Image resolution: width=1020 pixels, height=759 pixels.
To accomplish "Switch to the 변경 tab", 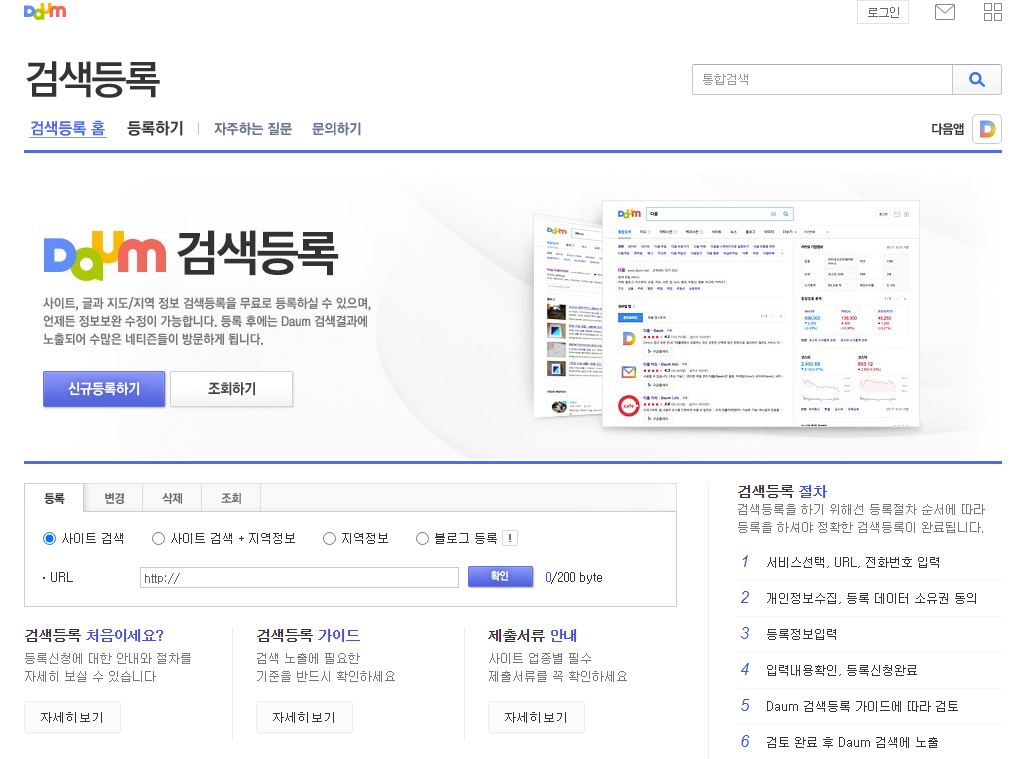I will (x=114, y=498).
